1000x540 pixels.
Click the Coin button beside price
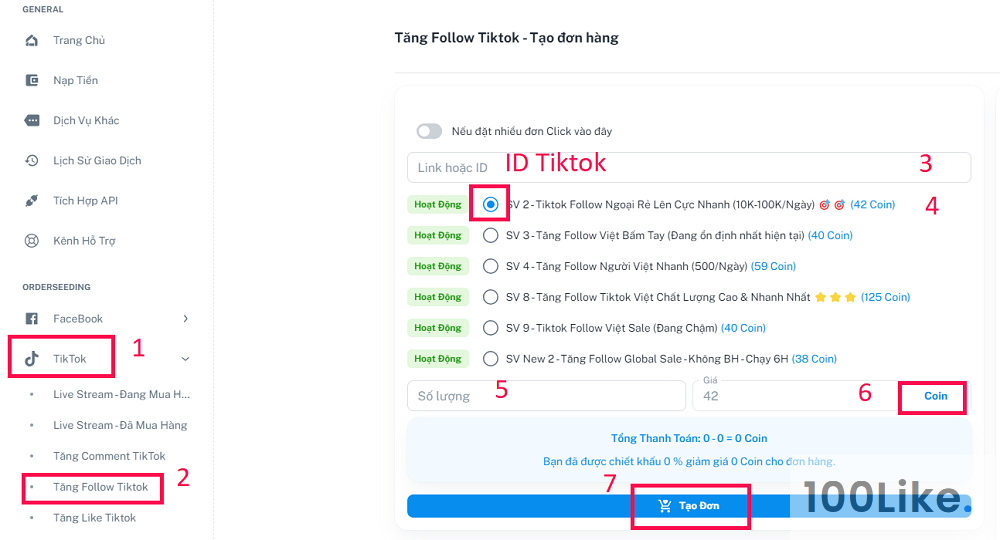[936, 396]
